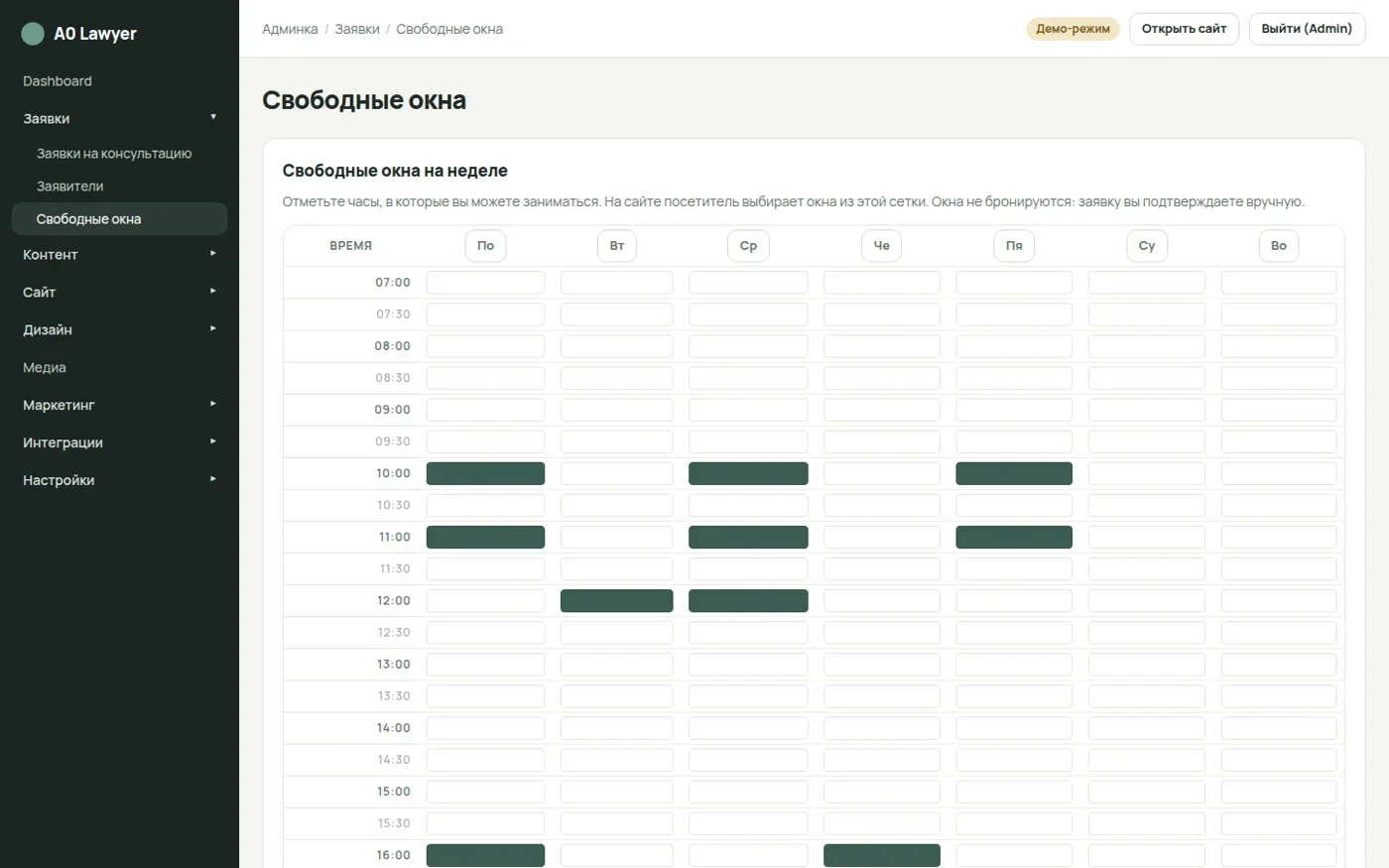Disable Monday 16:00 slot

[x=485, y=855]
